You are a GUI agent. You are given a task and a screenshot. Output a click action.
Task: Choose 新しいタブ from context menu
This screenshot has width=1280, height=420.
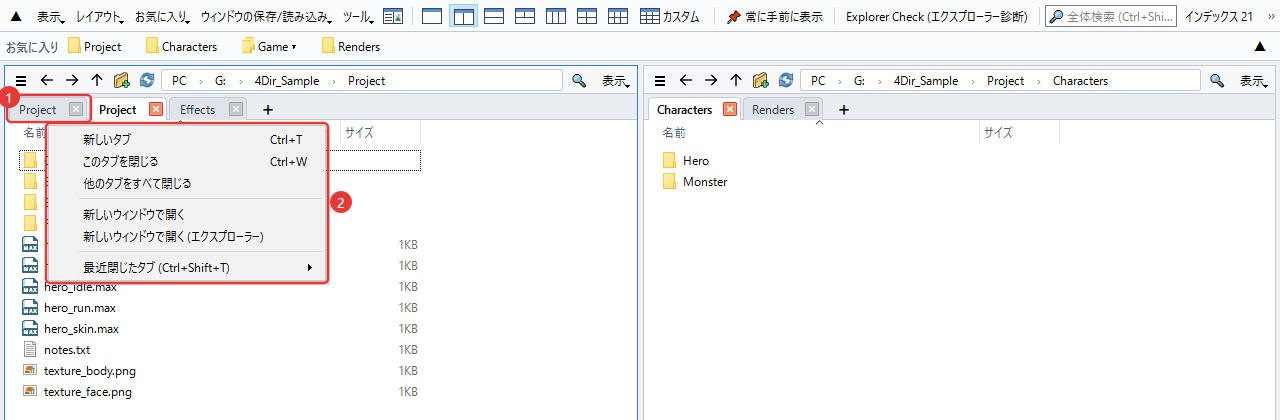pyautogui.click(x=186, y=140)
